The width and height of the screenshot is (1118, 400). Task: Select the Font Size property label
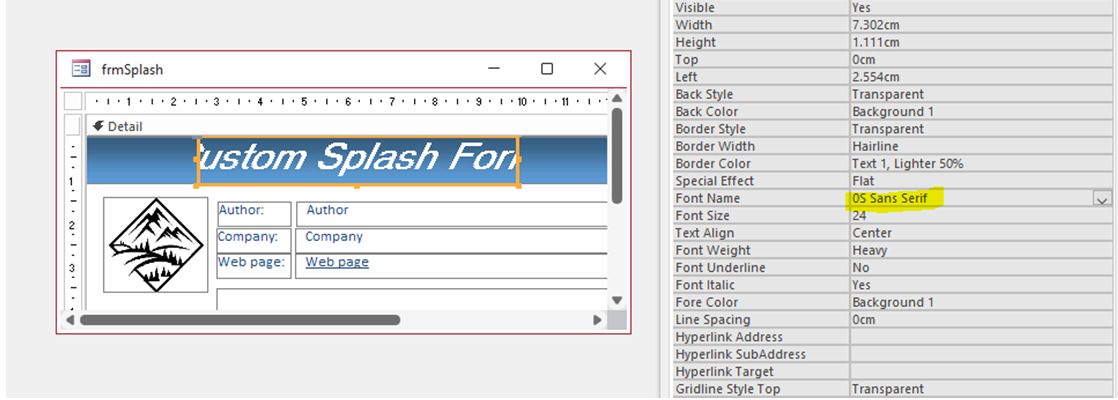click(x=702, y=215)
